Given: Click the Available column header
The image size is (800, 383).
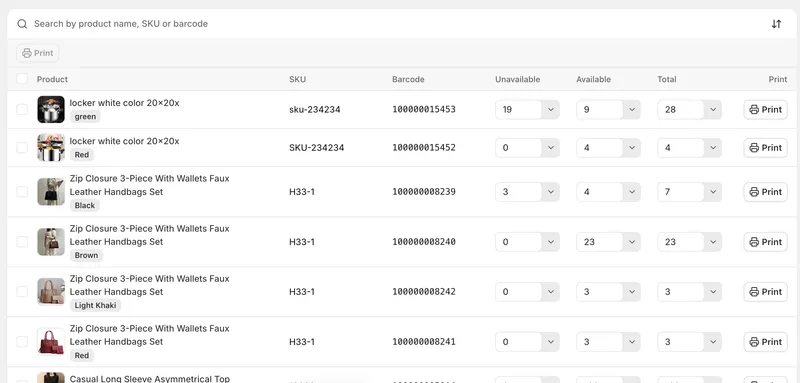Looking at the screenshot, I should click(593, 79).
